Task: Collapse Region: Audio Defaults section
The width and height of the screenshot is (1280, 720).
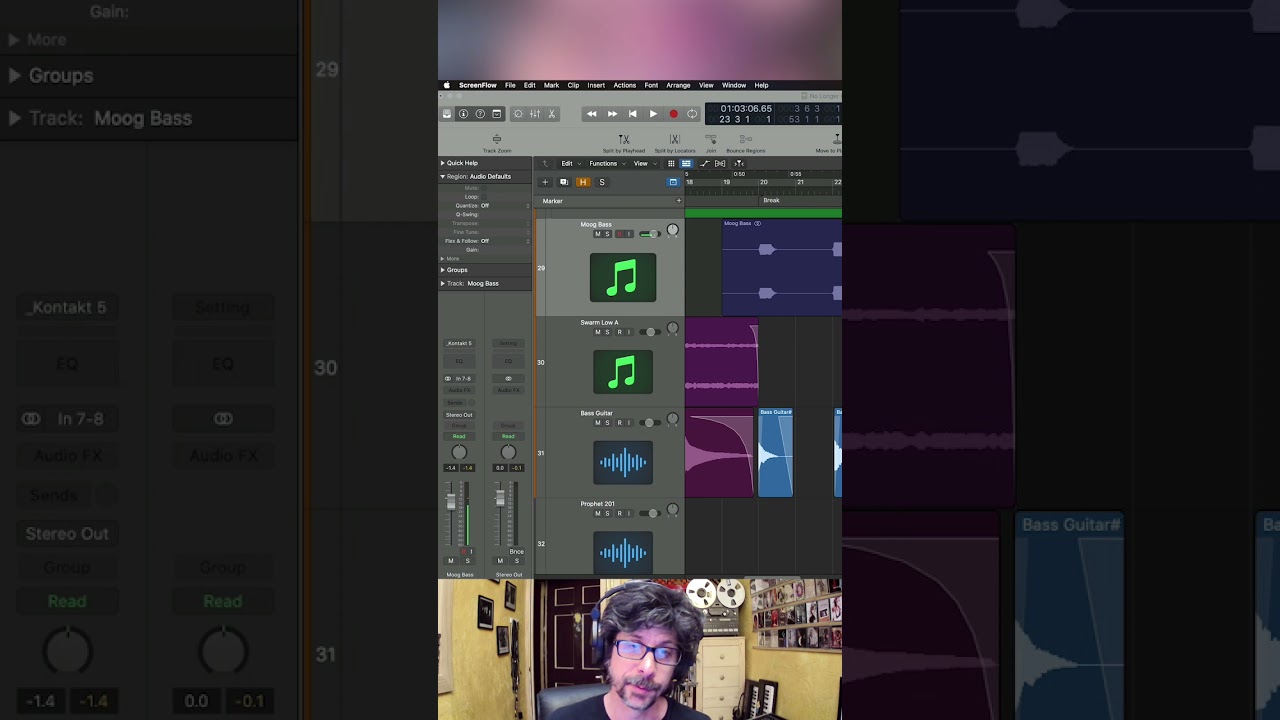Action: pos(443,176)
